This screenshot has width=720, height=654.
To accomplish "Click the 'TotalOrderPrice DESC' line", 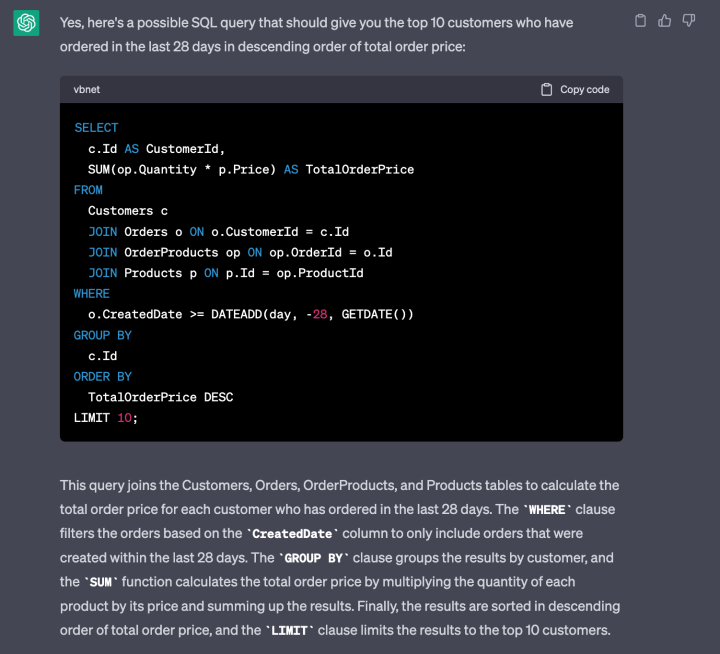I will [160, 397].
